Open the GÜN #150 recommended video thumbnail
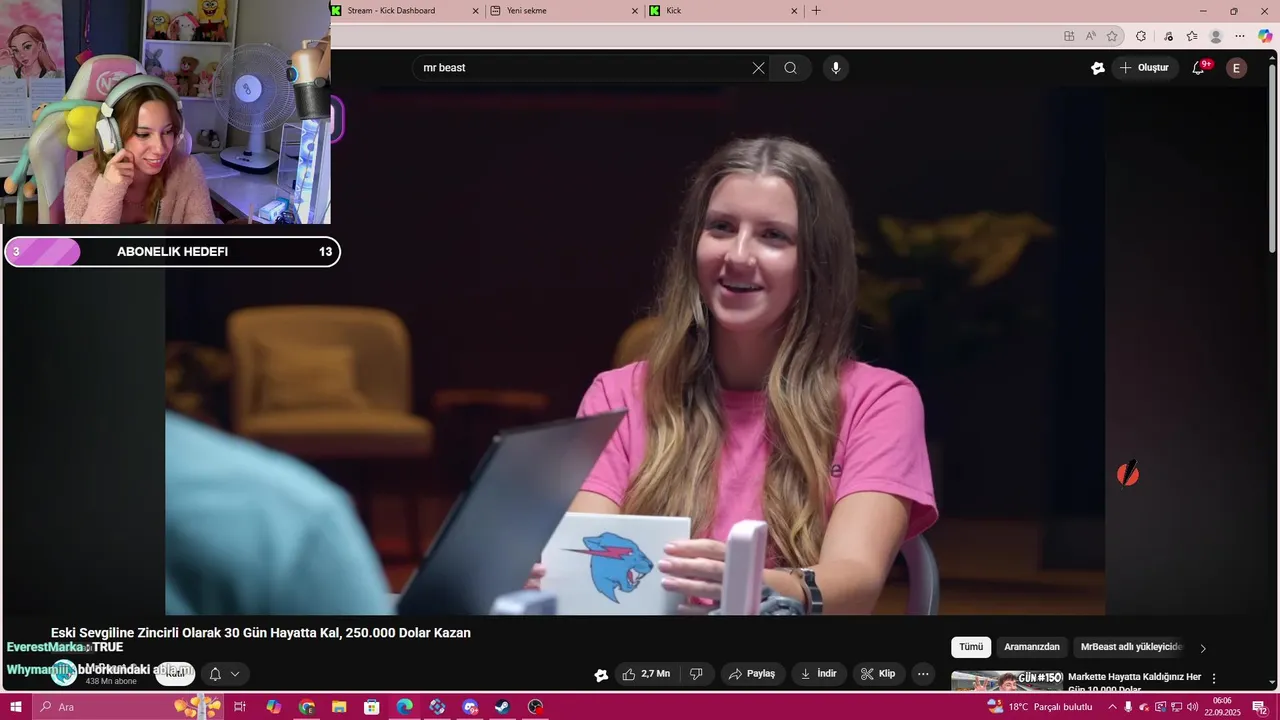1280x720 pixels. (x=1007, y=681)
